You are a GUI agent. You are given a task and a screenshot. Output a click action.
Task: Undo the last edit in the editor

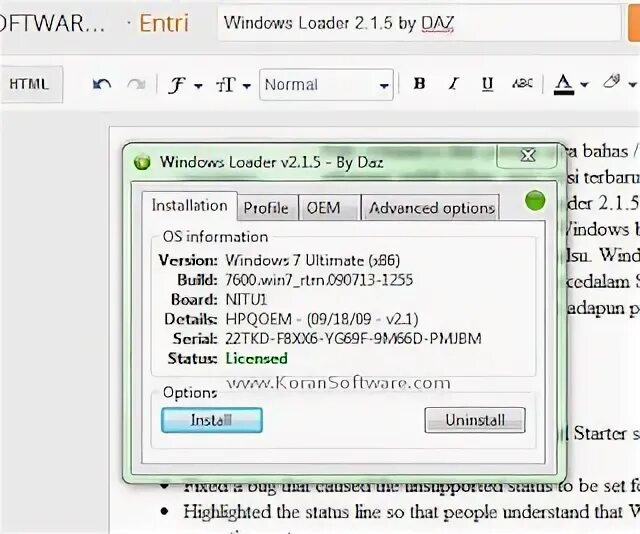[102, 84]
